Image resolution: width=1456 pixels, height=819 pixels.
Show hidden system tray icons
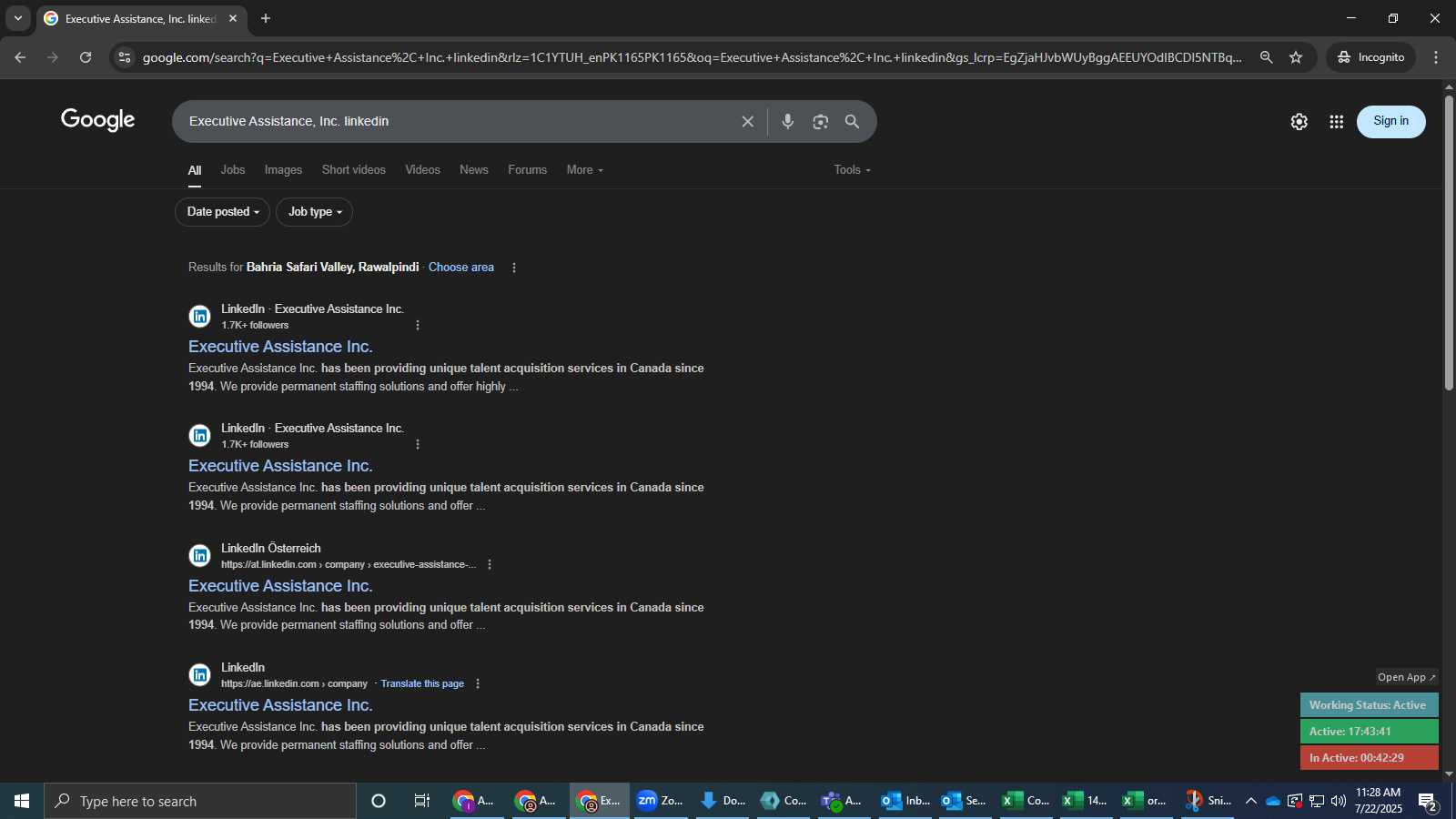coord(1251,801)
